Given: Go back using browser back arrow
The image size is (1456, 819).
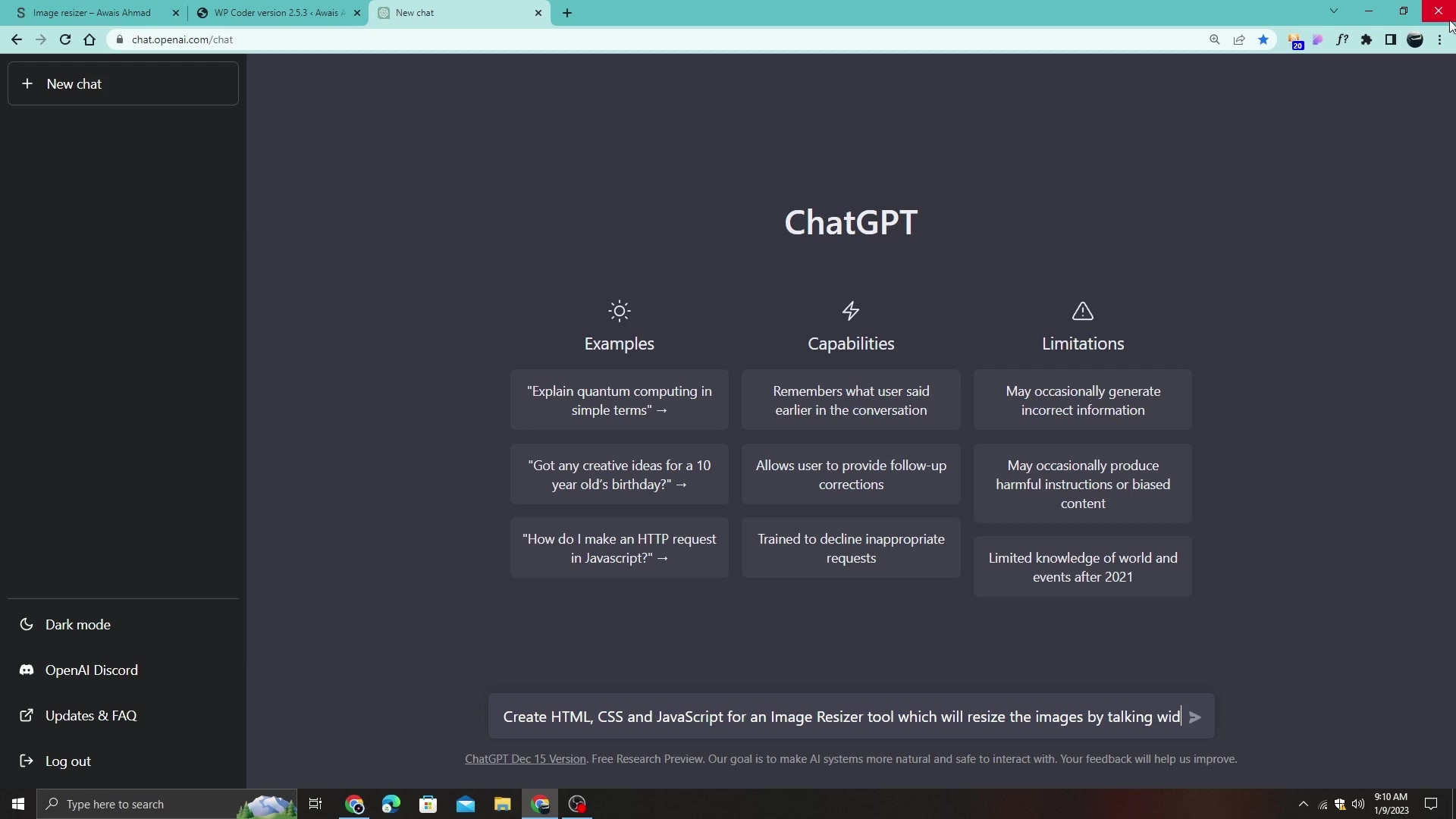Looking at the screenshot, I should [x=17, y=40].
